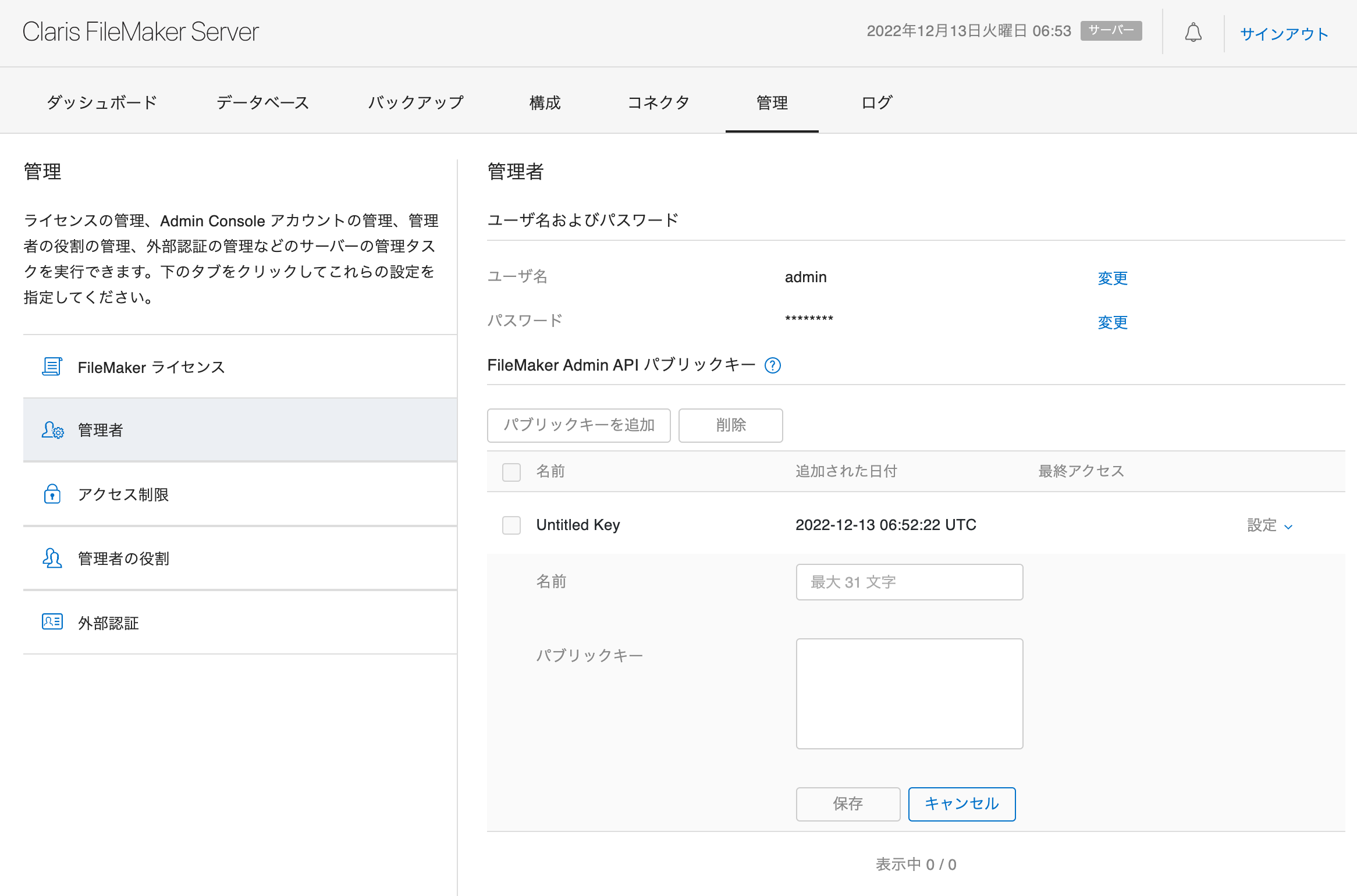
Task: Click into the パブリックキー text area
Action: 909,694
